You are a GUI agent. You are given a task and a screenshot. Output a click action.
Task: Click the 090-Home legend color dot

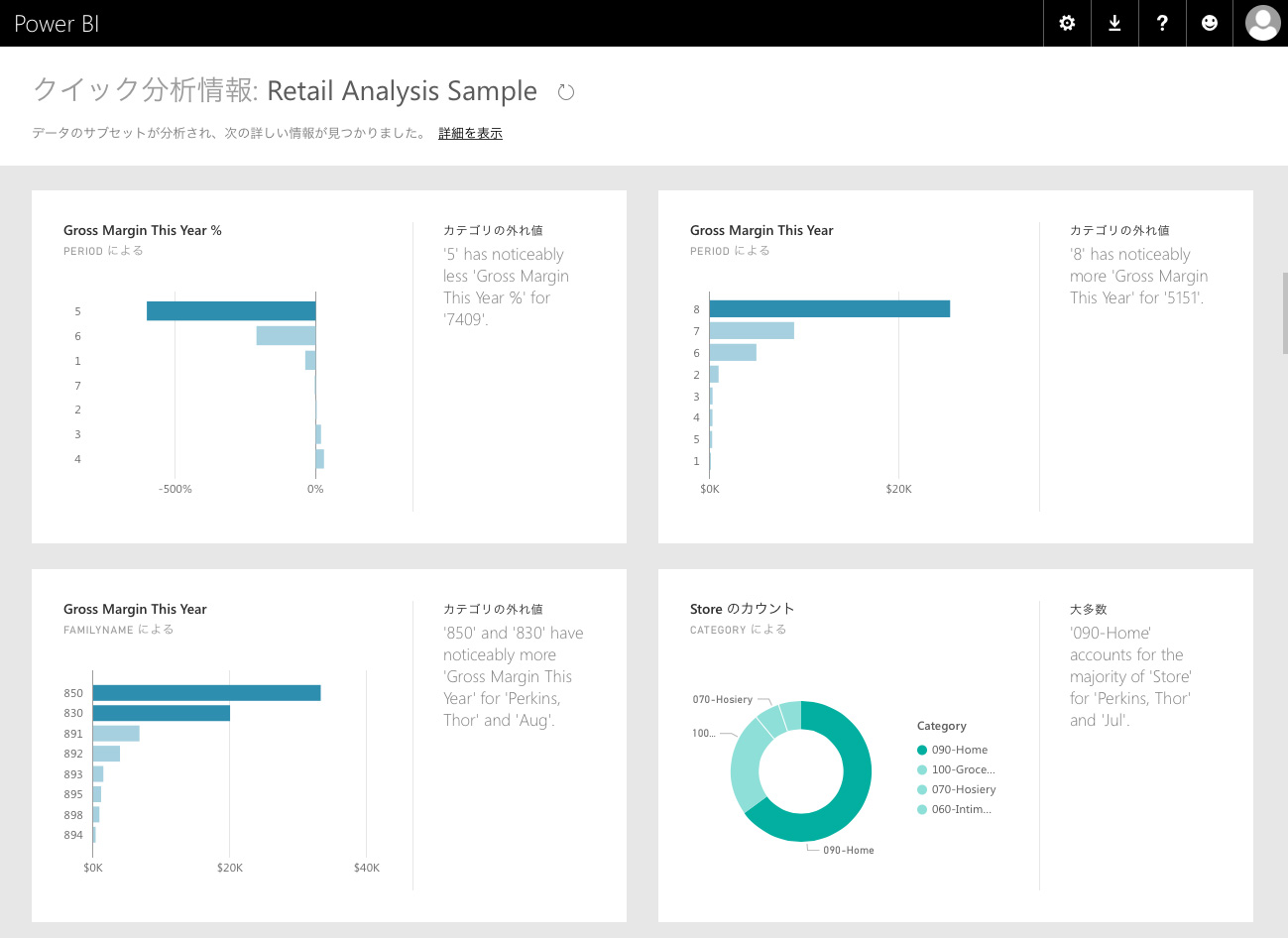click(x=922, y=751)
